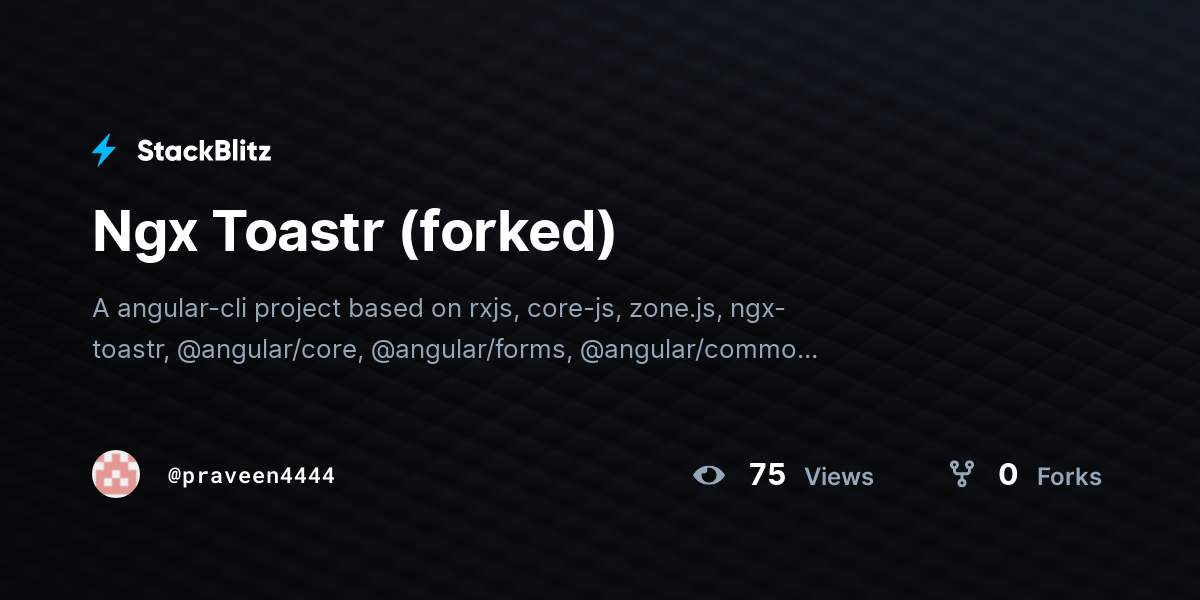
Task: Click the StackBlitz wordmark text
Action: (x=204, y=151)
